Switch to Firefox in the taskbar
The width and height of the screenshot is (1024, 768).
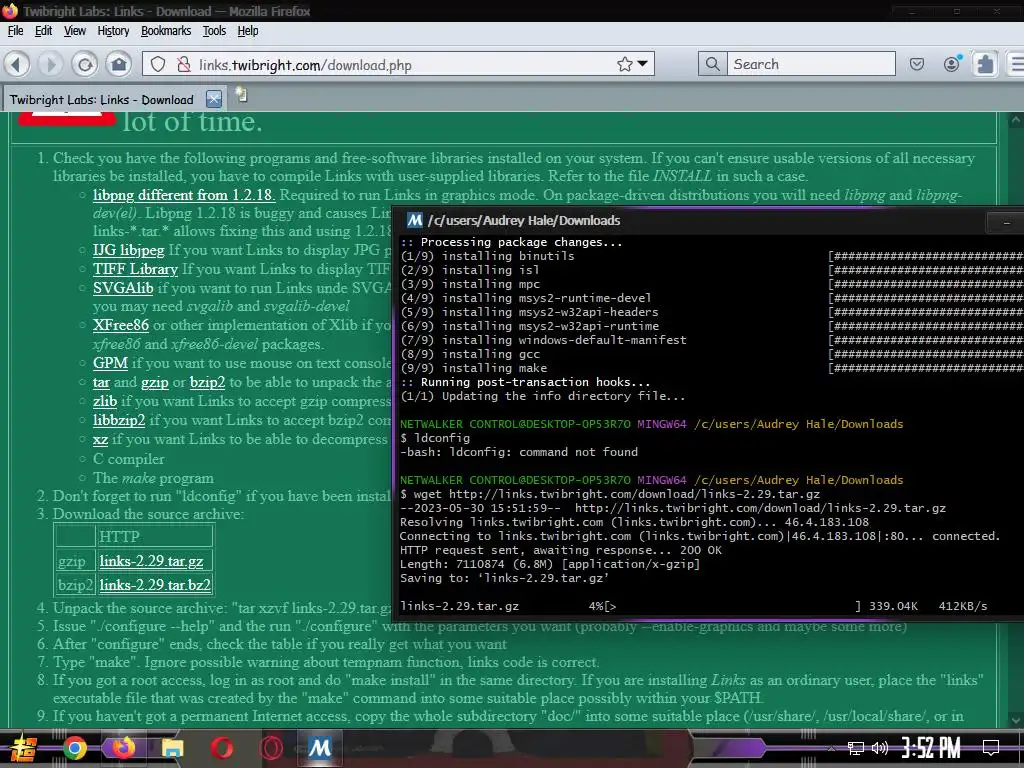pyautogui.click(x=123, y=748)
